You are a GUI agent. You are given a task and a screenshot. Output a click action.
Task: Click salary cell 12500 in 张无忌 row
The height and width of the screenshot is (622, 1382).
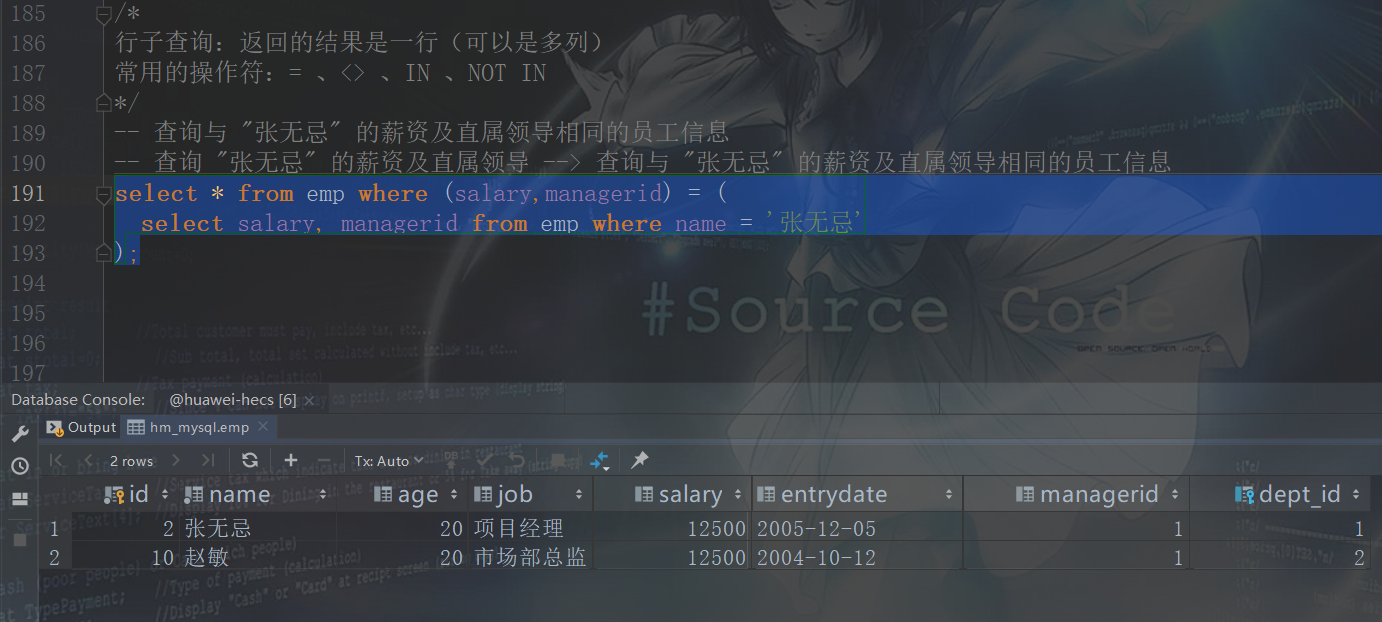pos(716,529)
